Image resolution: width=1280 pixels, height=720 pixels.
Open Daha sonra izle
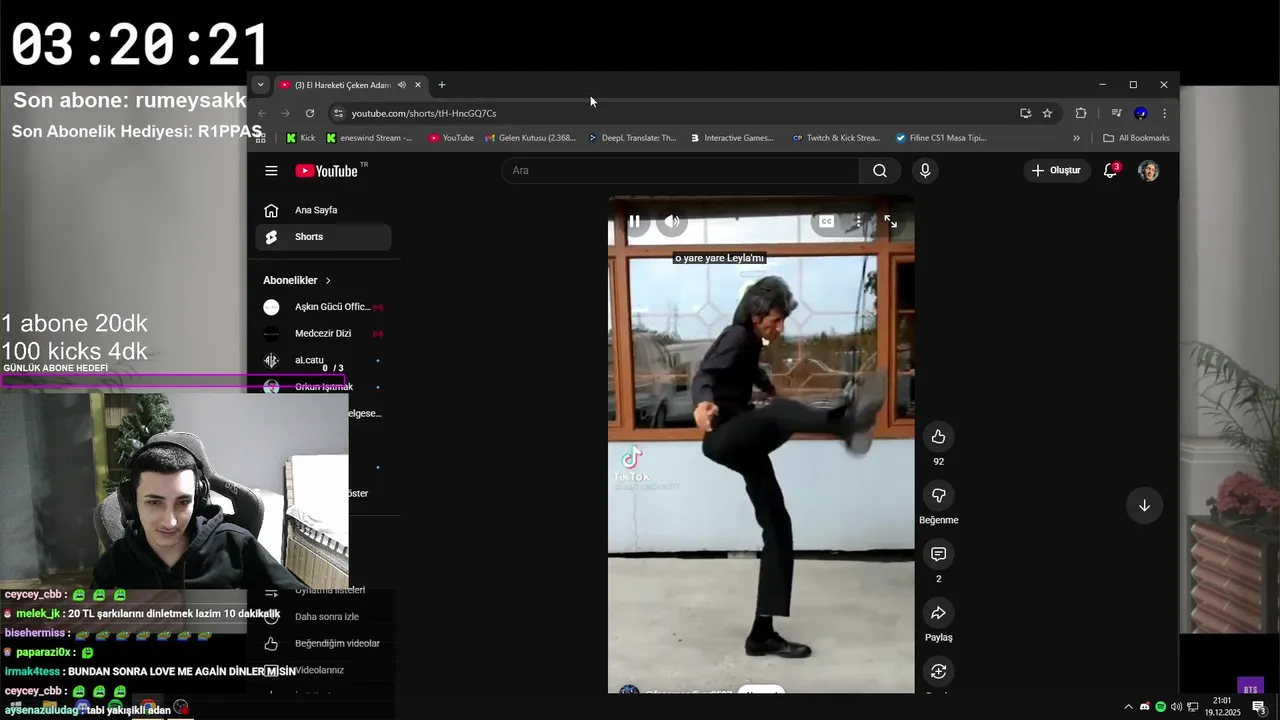[323, 617]
